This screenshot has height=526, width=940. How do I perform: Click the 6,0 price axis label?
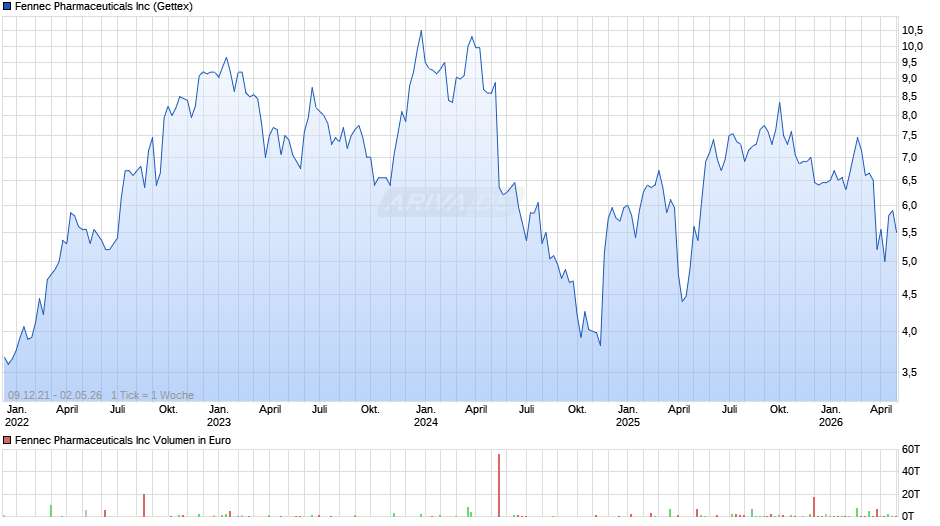pos(909,206)
